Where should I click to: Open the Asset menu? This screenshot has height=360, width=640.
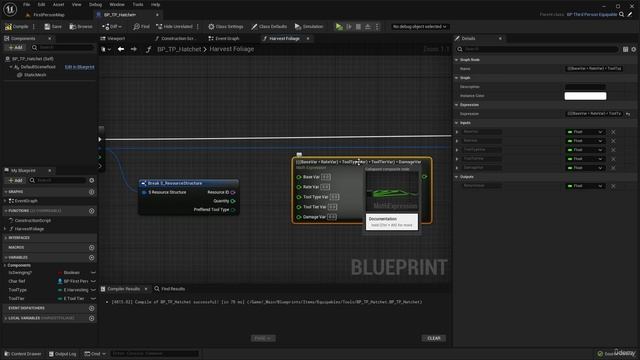58,4
